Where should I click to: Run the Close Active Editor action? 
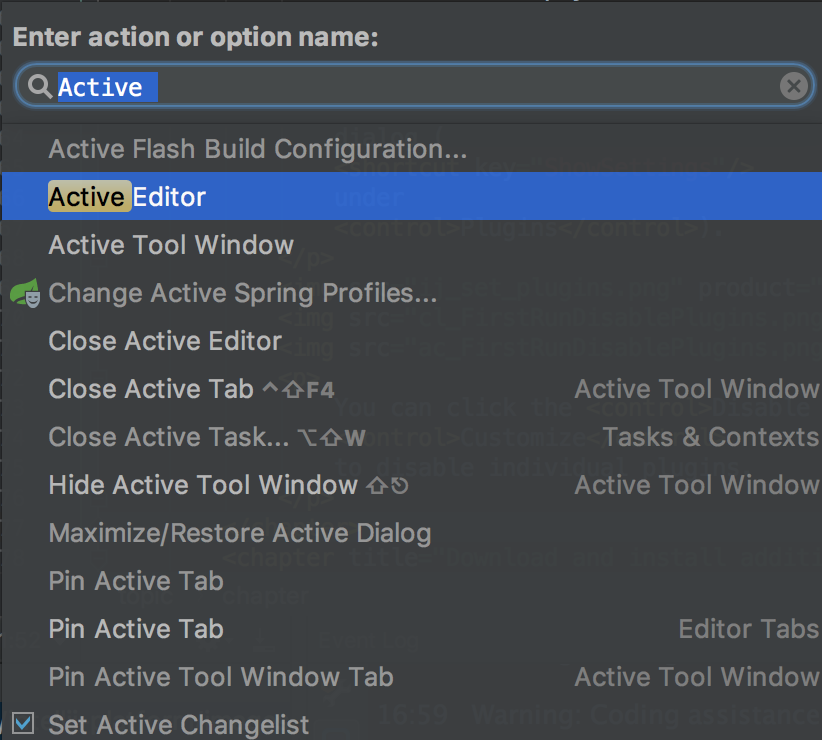[165, 341]
